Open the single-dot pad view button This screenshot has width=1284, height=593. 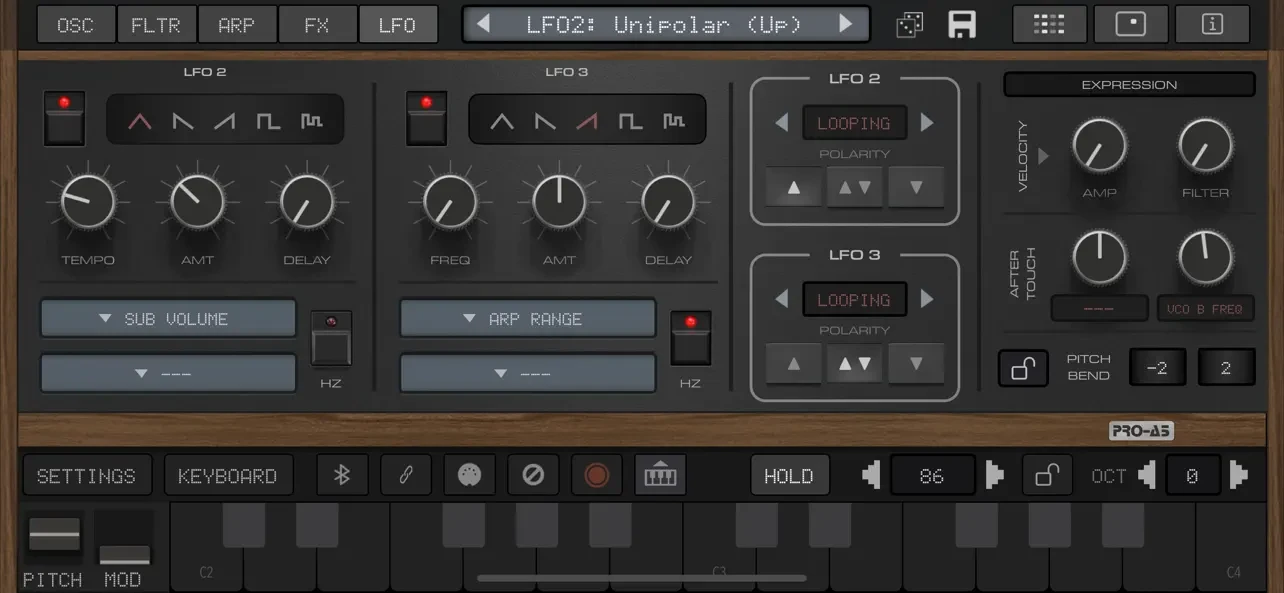point(1130,24)
